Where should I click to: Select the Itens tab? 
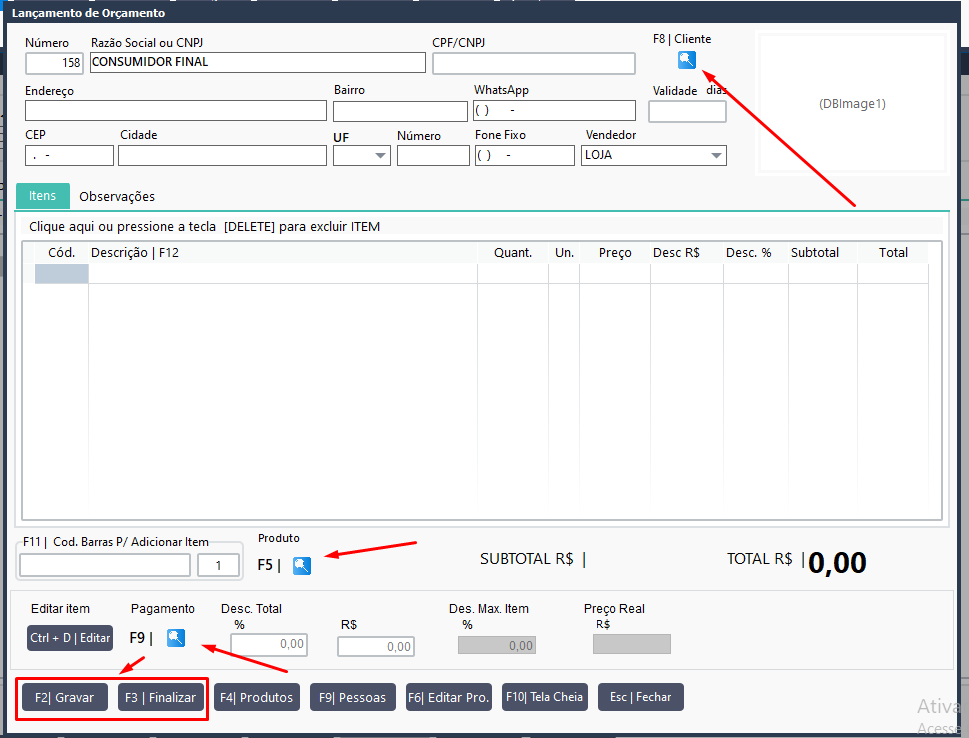(x=43, y=195)
